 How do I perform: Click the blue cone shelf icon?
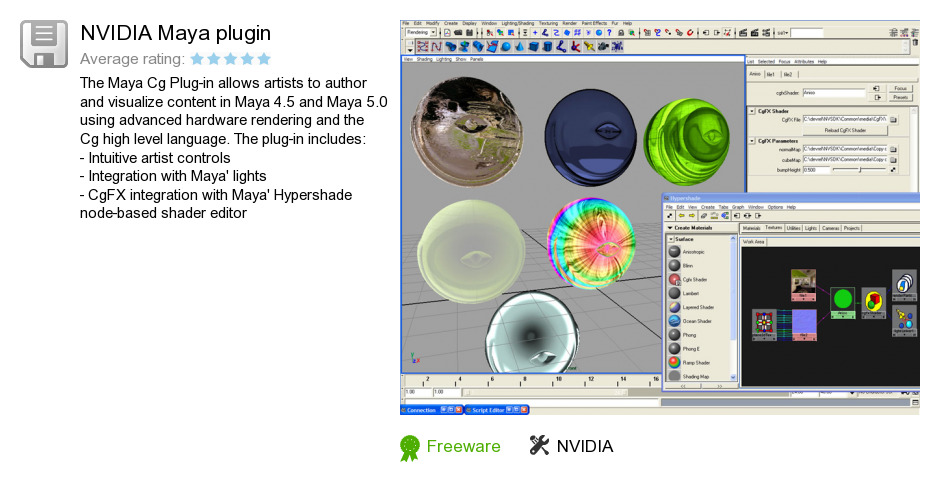pos(519,47)
